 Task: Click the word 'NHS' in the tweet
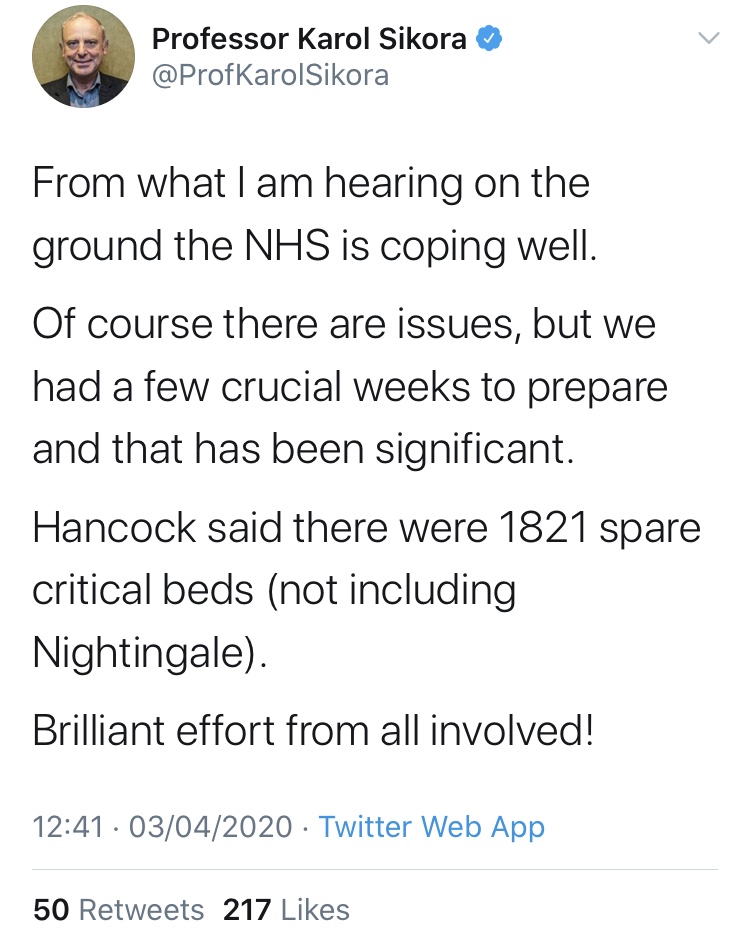[x=287, y=246]
